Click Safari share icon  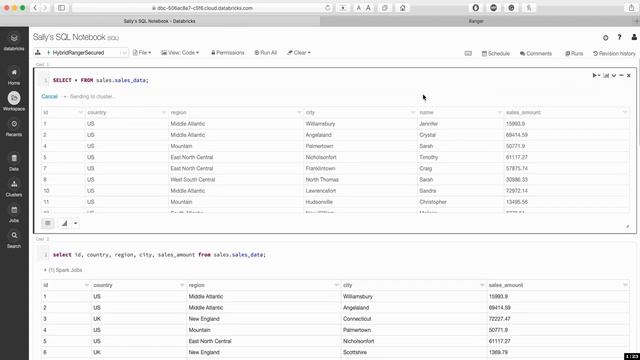[631, 8]
